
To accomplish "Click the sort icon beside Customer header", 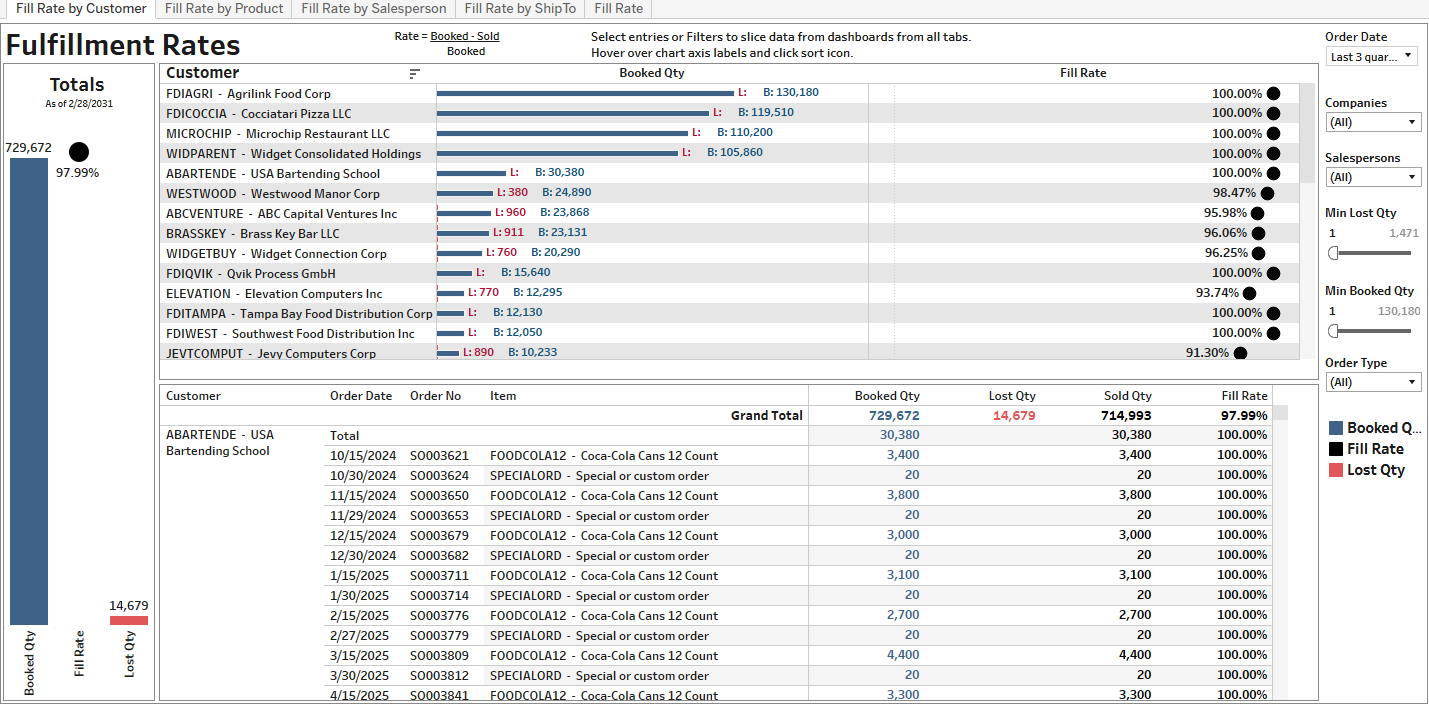I will 415,74.
